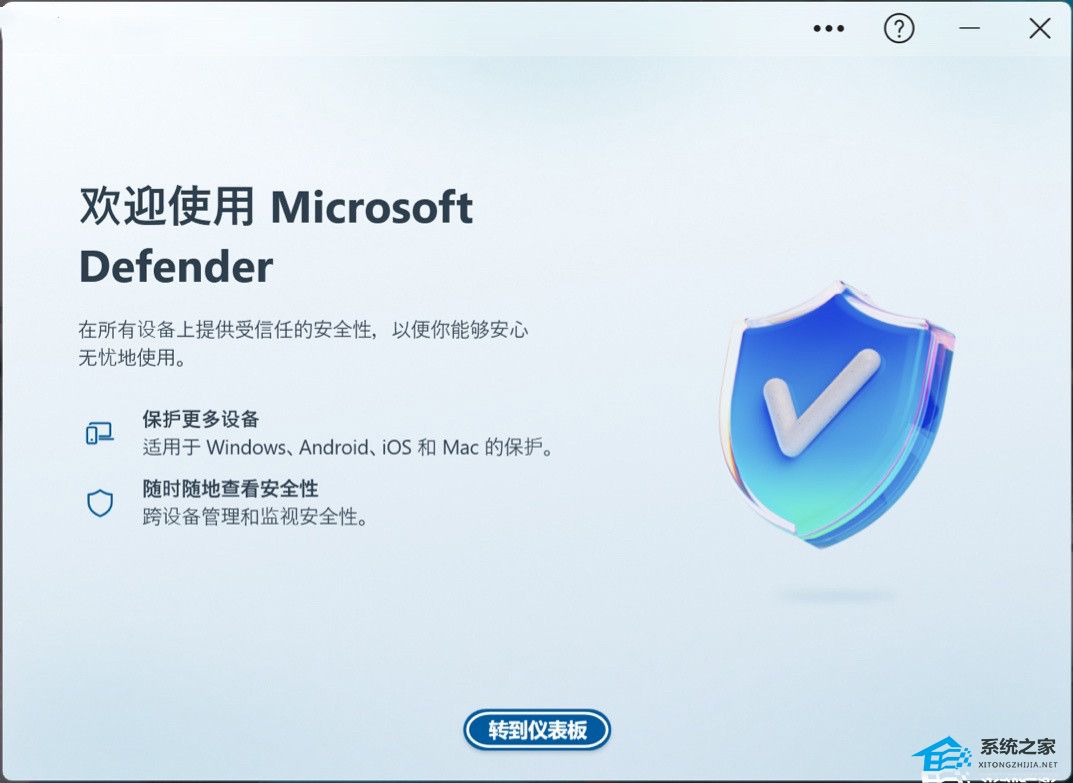1073x783 pixels.
Task: Close the Defender welcome window
Action: pyautogui.click(x=1039, y=29)
